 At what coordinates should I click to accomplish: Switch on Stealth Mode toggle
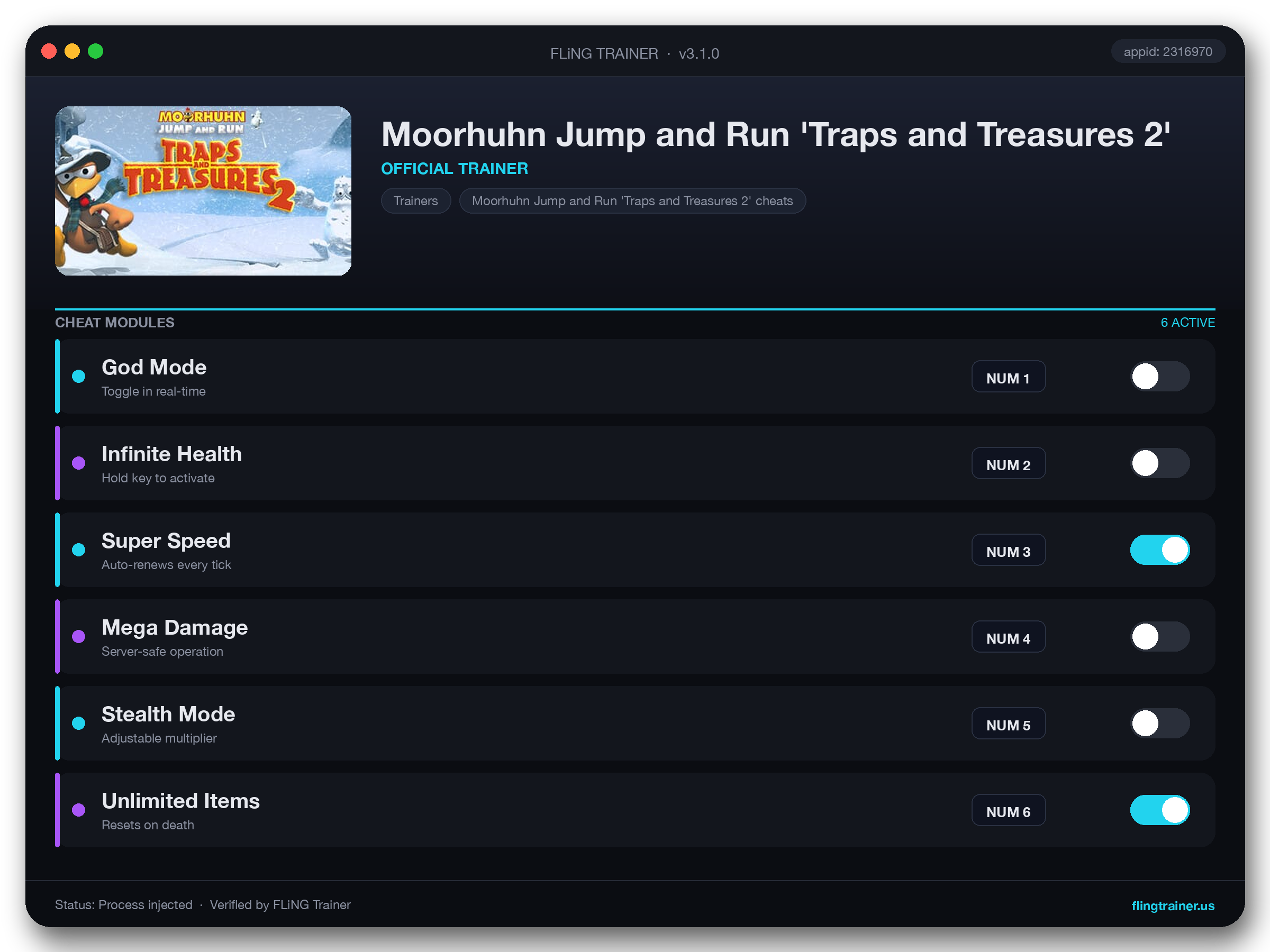[1160, 723]
